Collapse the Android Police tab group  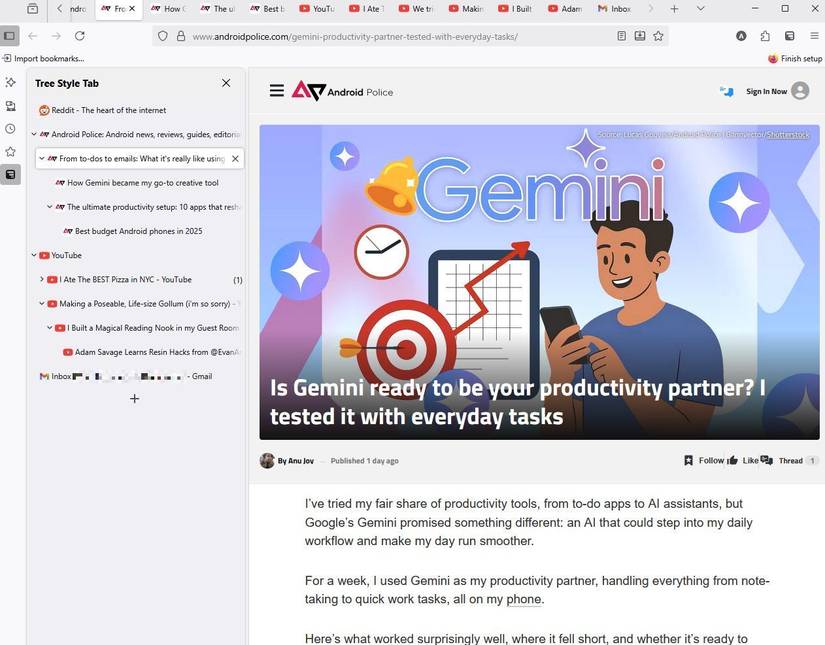(34, 134)
